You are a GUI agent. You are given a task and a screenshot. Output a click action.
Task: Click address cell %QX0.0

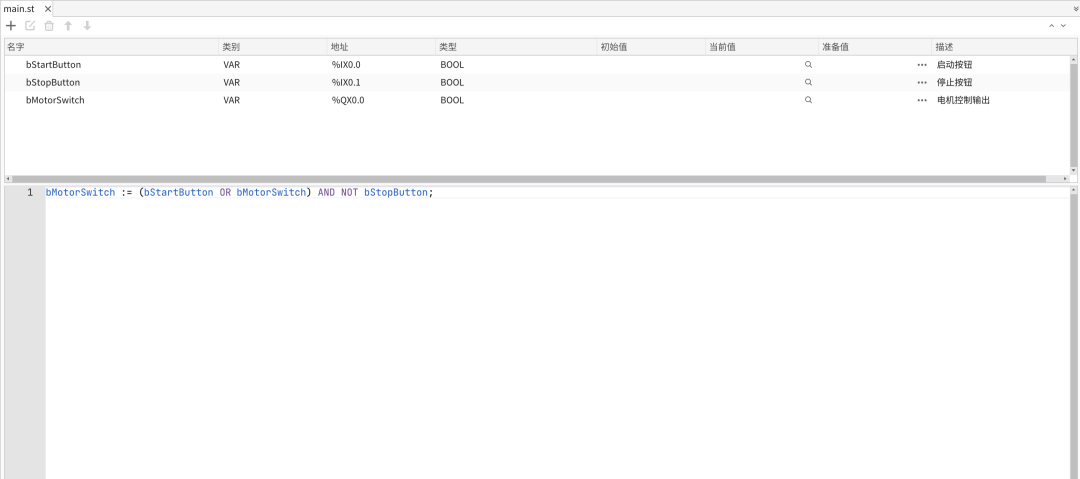click(x=348, y=100)
